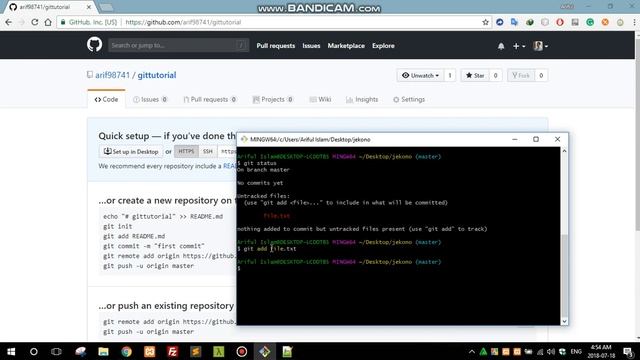
Task: Close the gittutorial browser tab
Action: [x=89, y=7]
